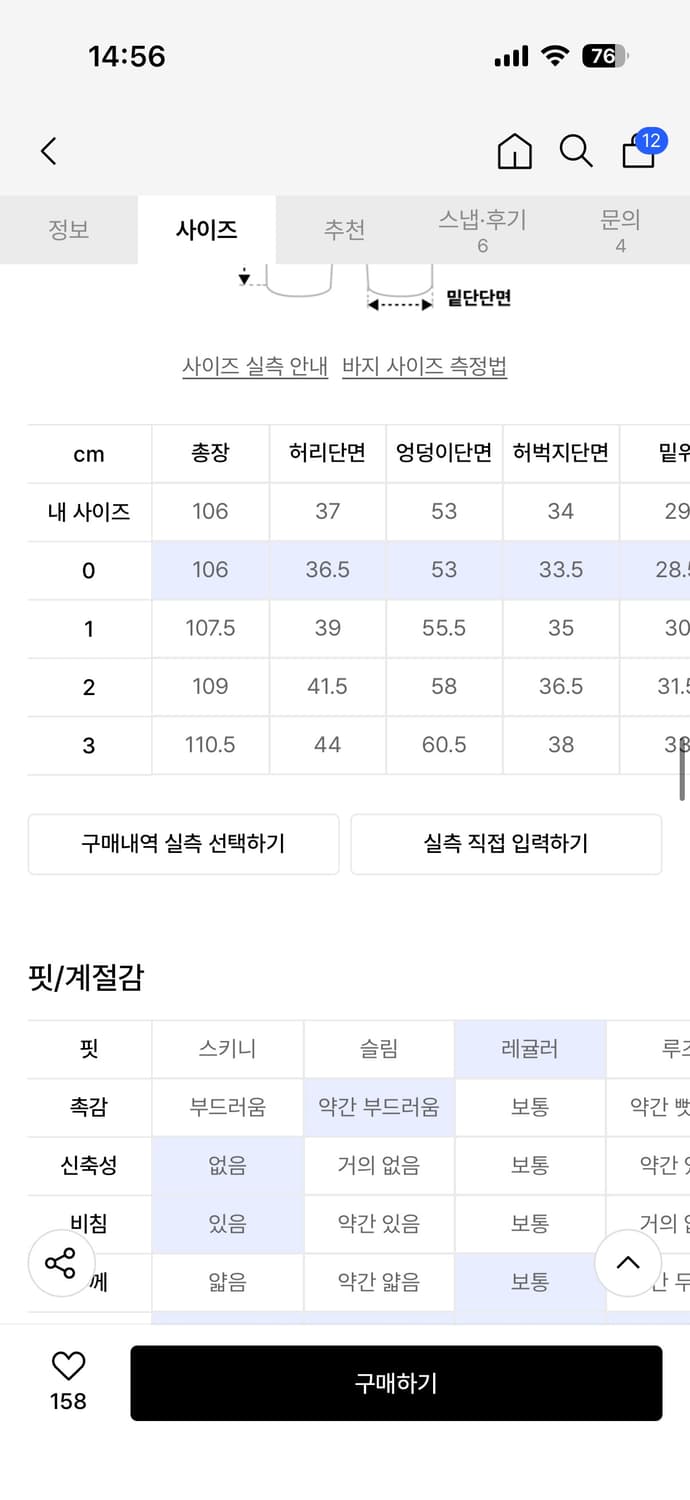Go to the home icon
690x1500 pixels.
[x=515, y=151]
